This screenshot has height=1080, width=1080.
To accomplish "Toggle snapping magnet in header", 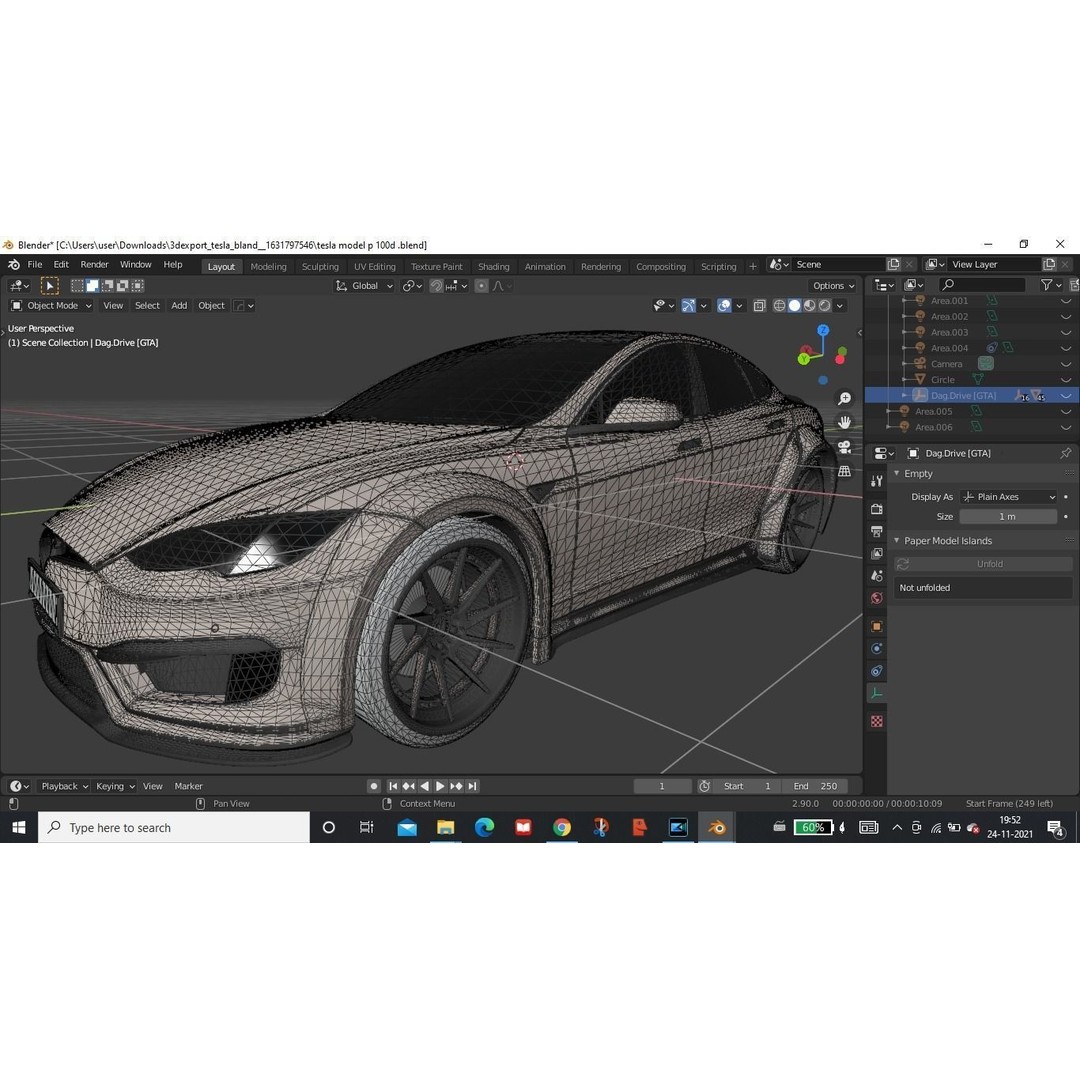I will (436, 286).
